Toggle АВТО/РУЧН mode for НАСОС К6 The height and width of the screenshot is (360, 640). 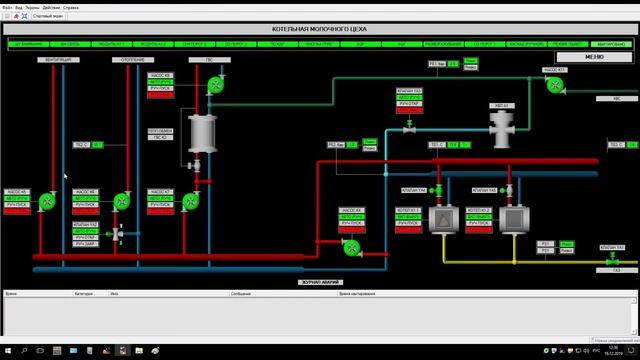pos(86,198)
